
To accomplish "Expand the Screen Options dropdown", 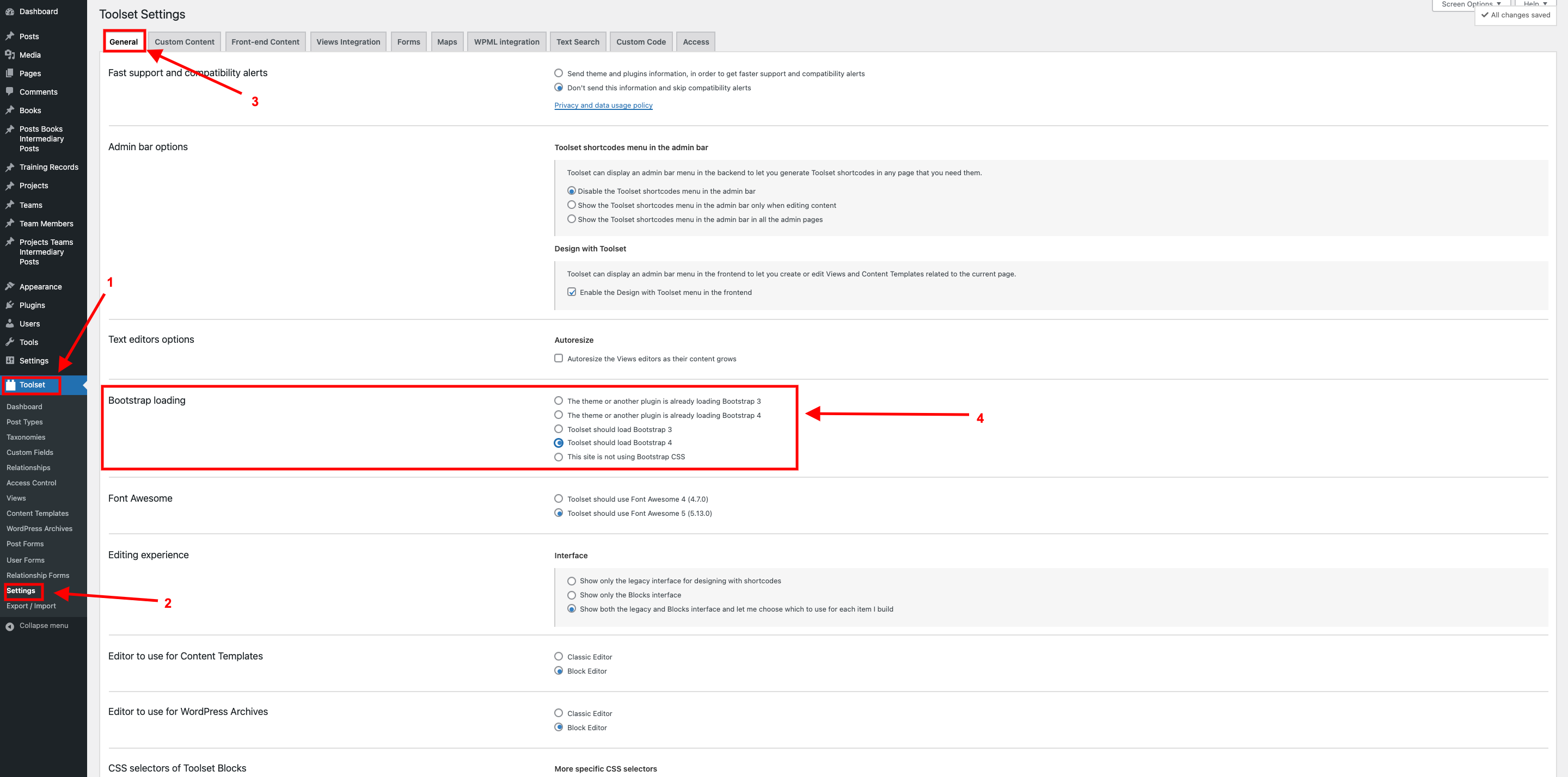I will [x=1471, y=4].
